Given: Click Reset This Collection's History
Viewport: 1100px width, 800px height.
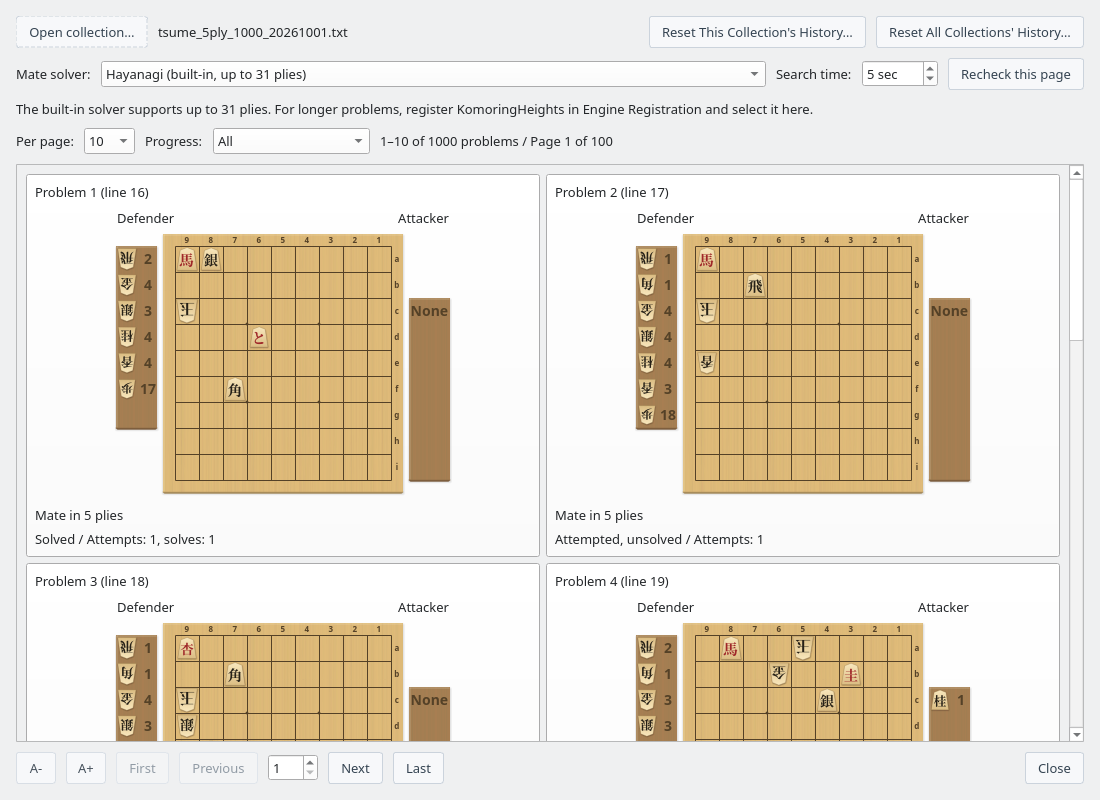Looking at the screenshot, I should click(x=757, y=32).
